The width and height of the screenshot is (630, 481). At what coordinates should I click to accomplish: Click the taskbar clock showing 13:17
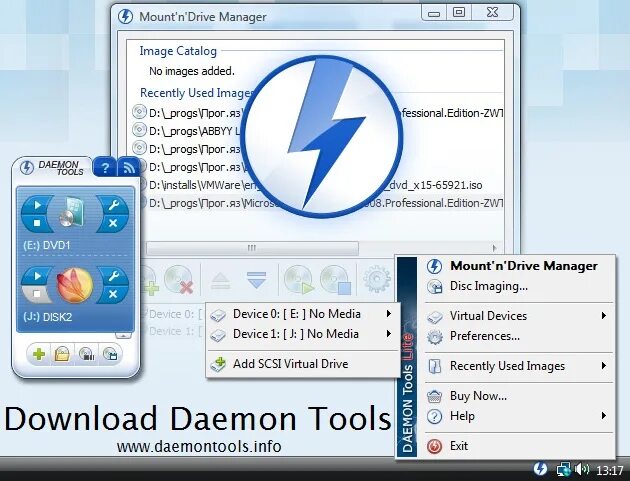[610, 470]
